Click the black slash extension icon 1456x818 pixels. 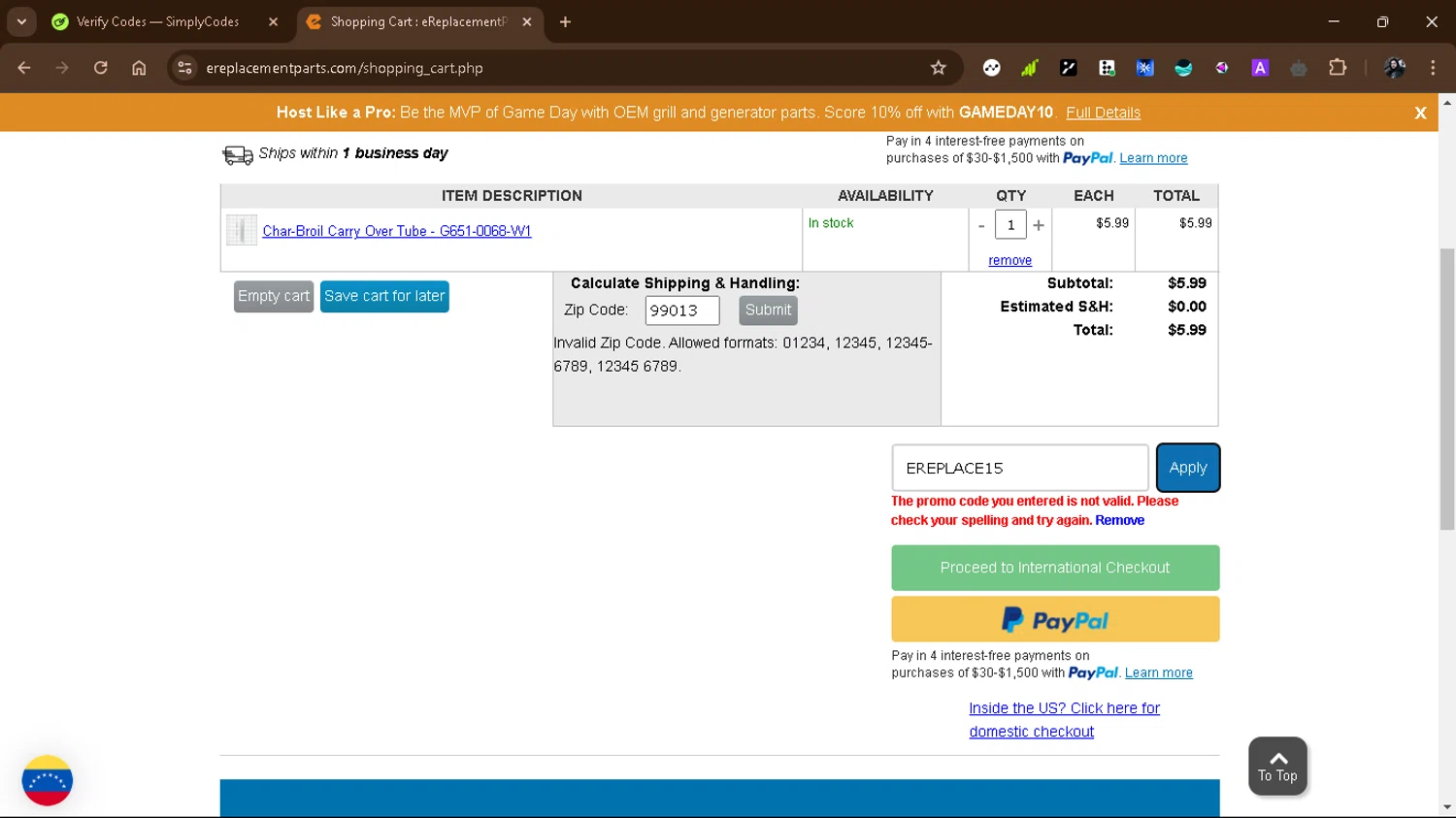(1069, 68)
